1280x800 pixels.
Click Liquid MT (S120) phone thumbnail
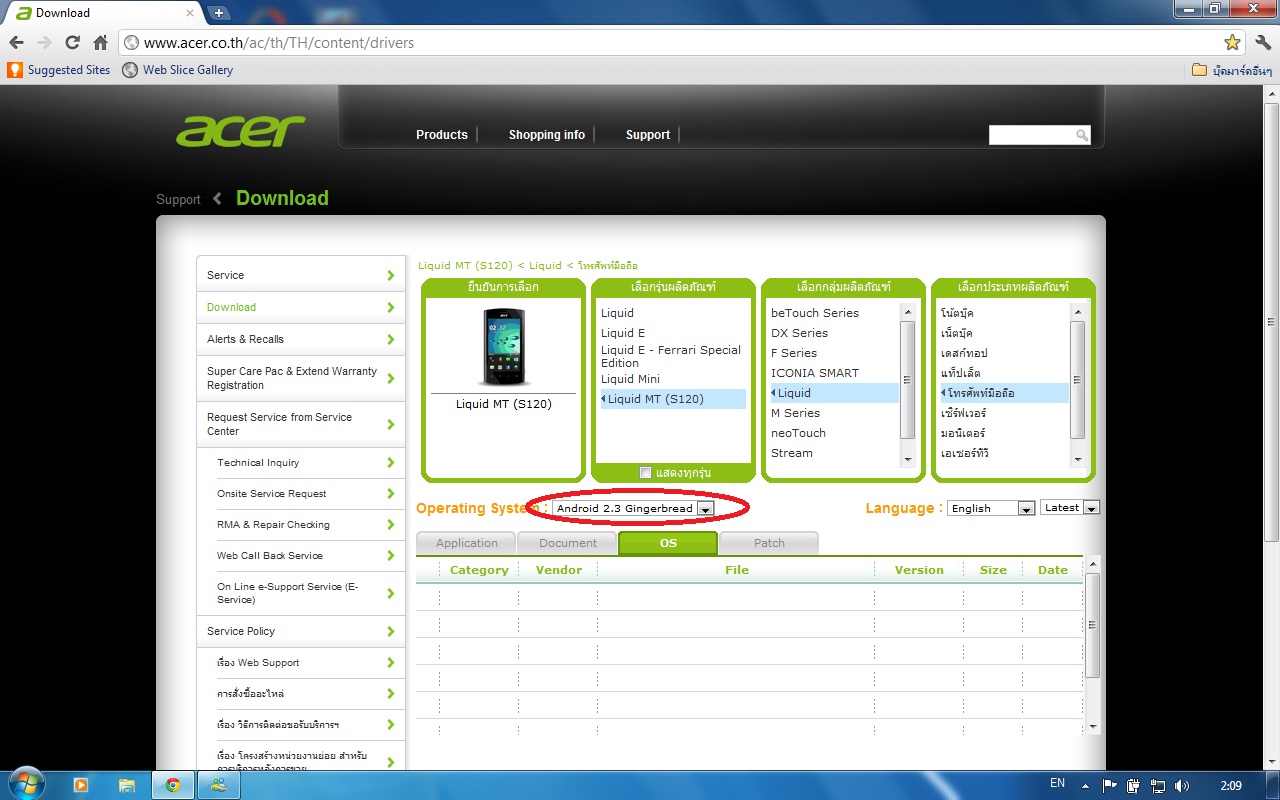tap(503, 347)
